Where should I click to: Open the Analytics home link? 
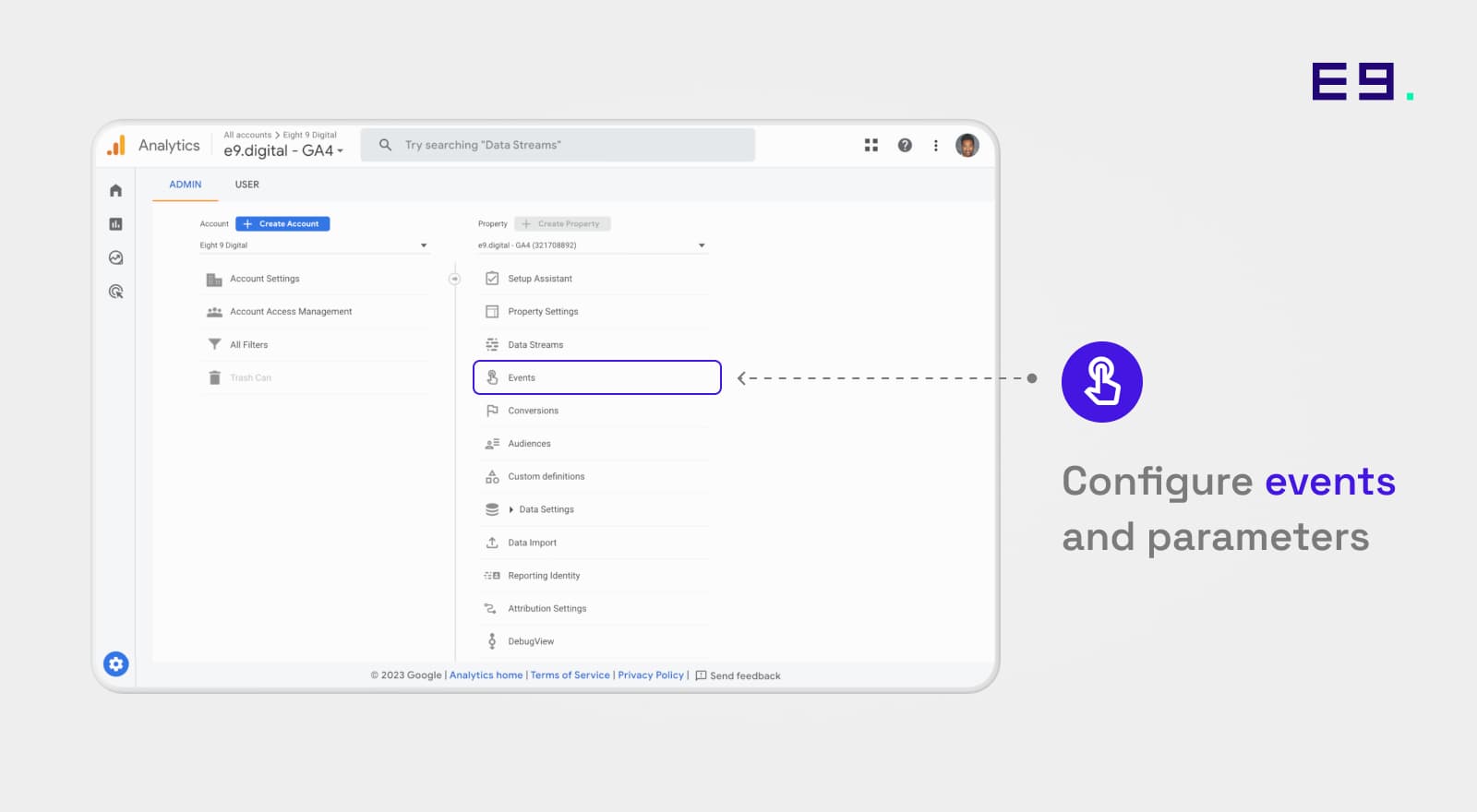(486, 675)
